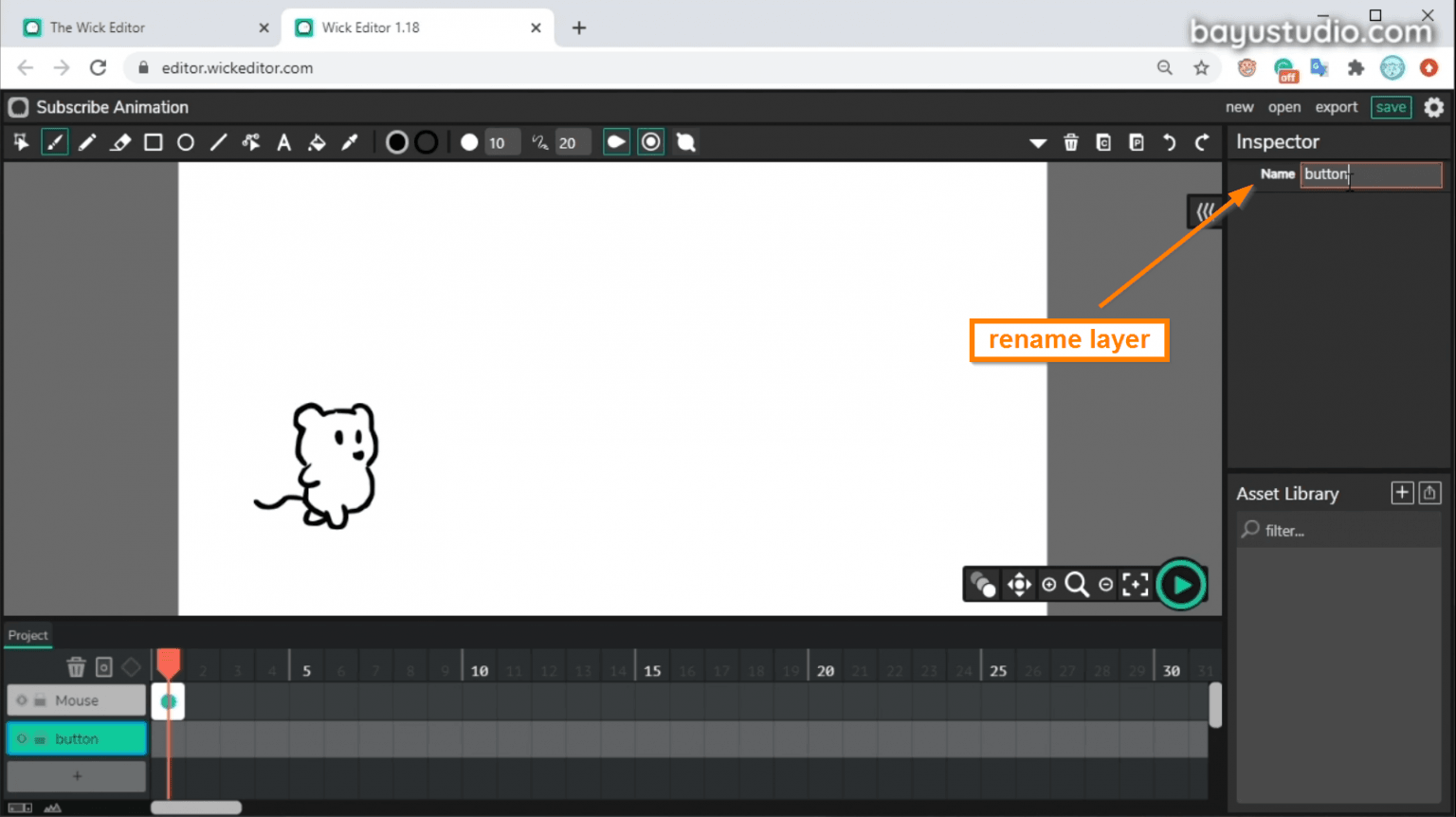The width and height of the screenshot is (1456, 817).
Task: Select the Ellipse shape tool
Action: click(x=186, y=142)
